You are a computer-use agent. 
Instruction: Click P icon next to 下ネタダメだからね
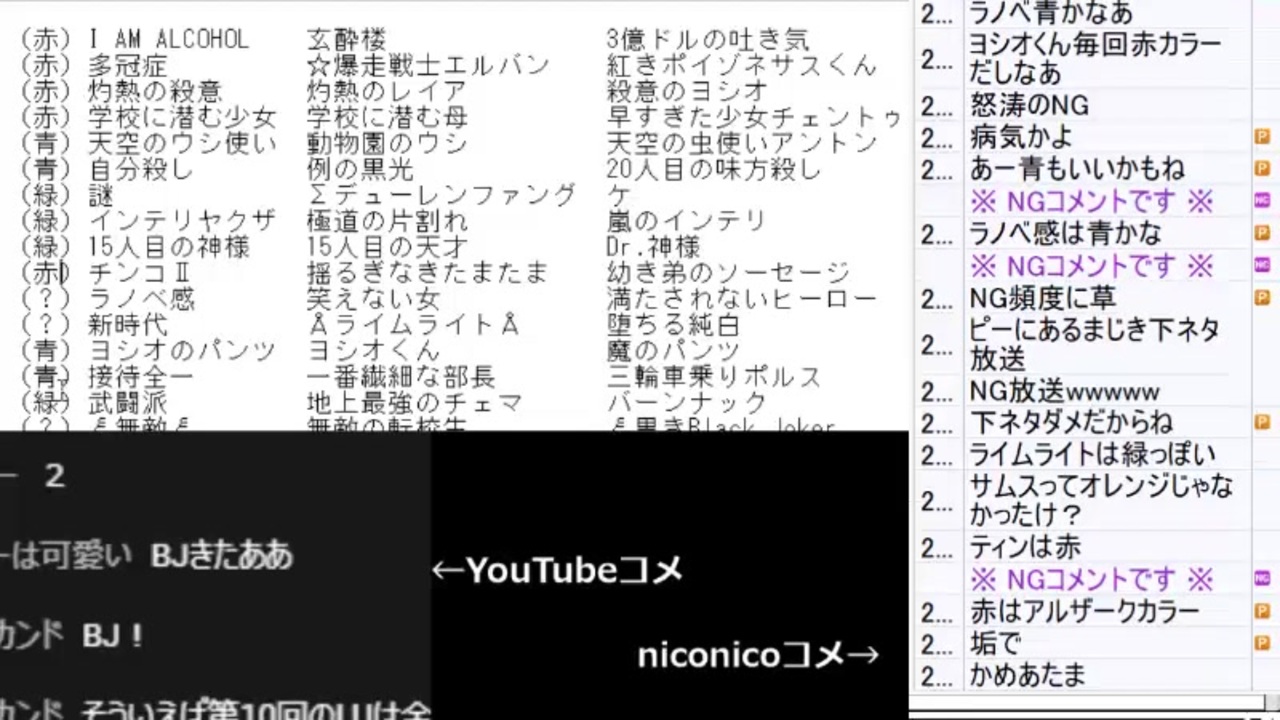[x=1262, y=423]
